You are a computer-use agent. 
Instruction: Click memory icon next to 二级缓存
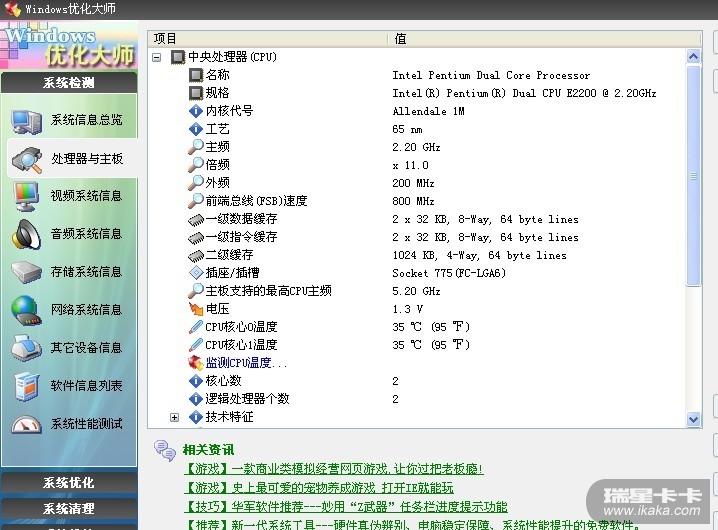[196, 256]
